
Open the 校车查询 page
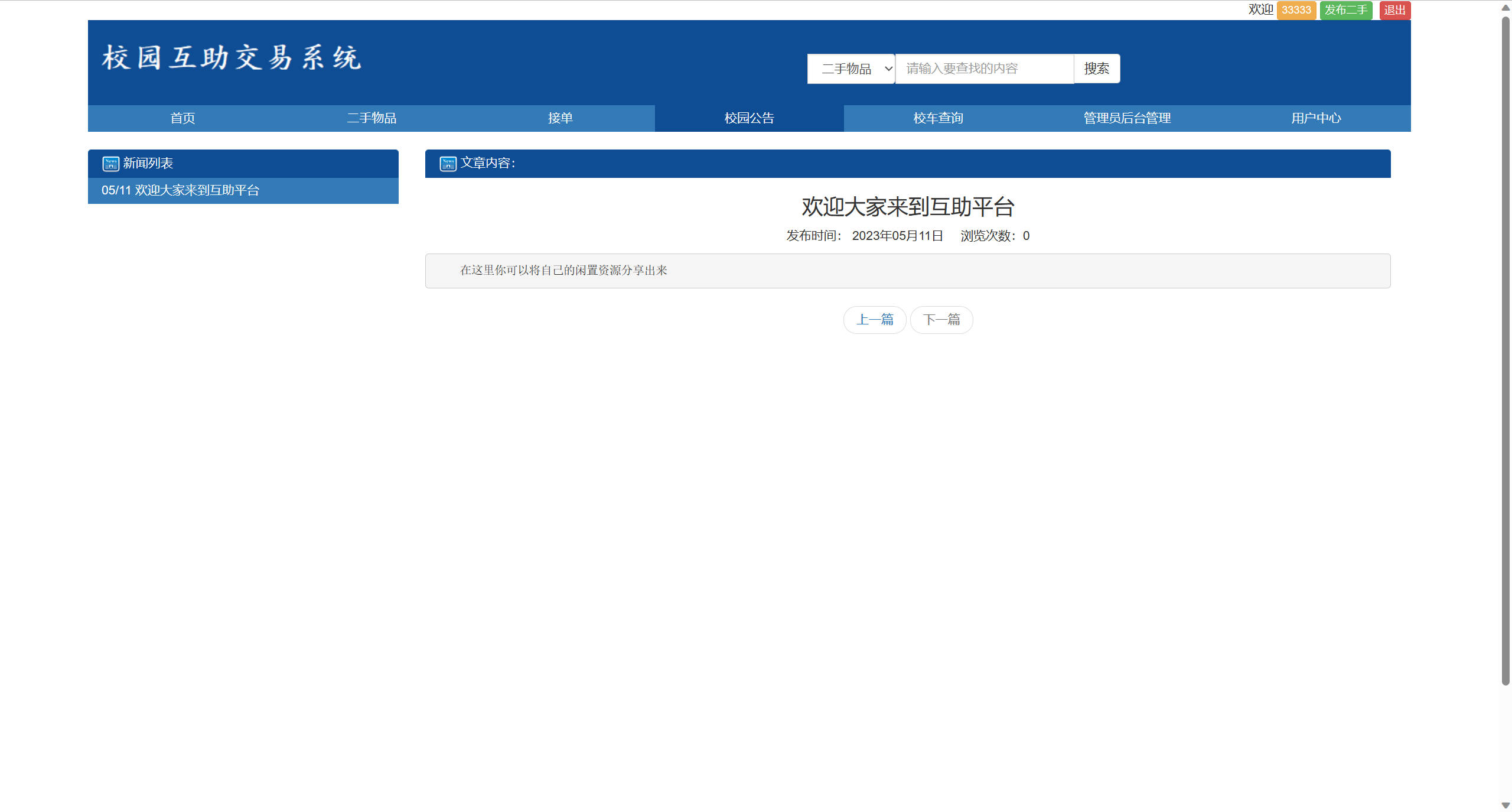937,118
